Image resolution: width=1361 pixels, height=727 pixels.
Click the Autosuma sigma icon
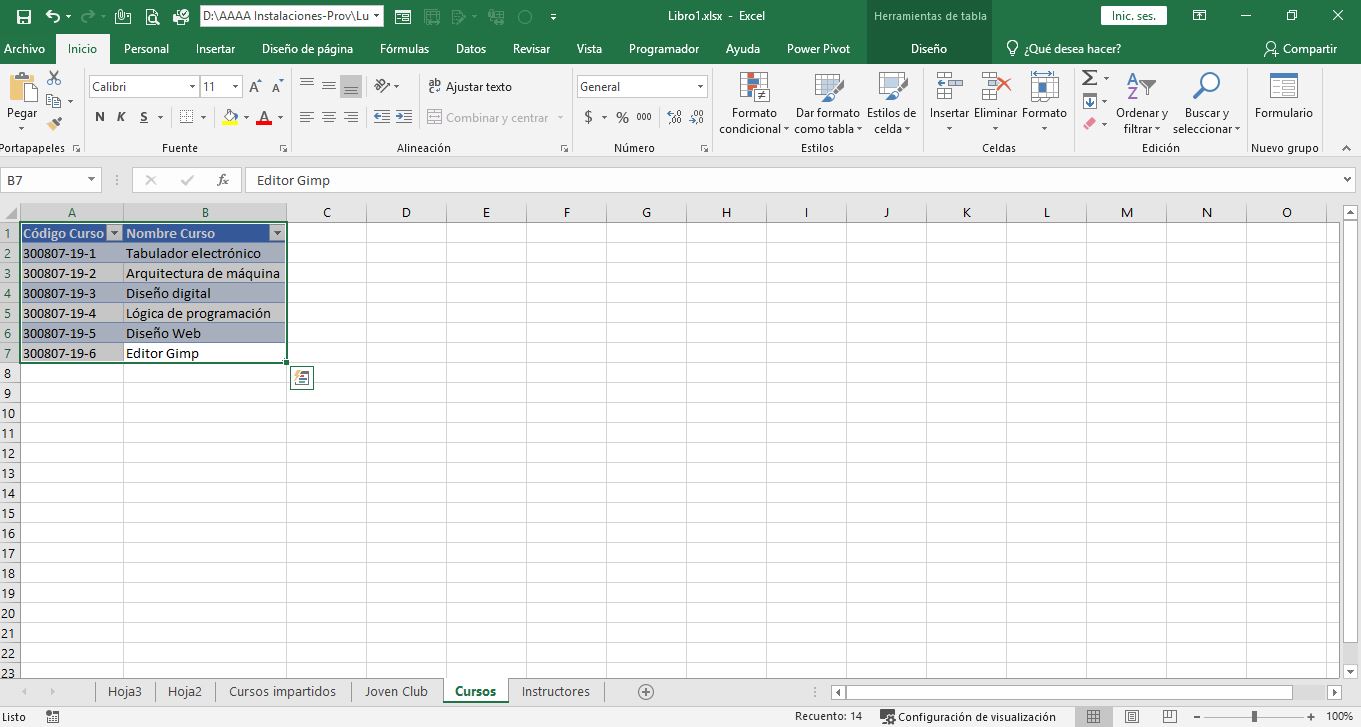pyautogui.click(x=1090, y=79)
